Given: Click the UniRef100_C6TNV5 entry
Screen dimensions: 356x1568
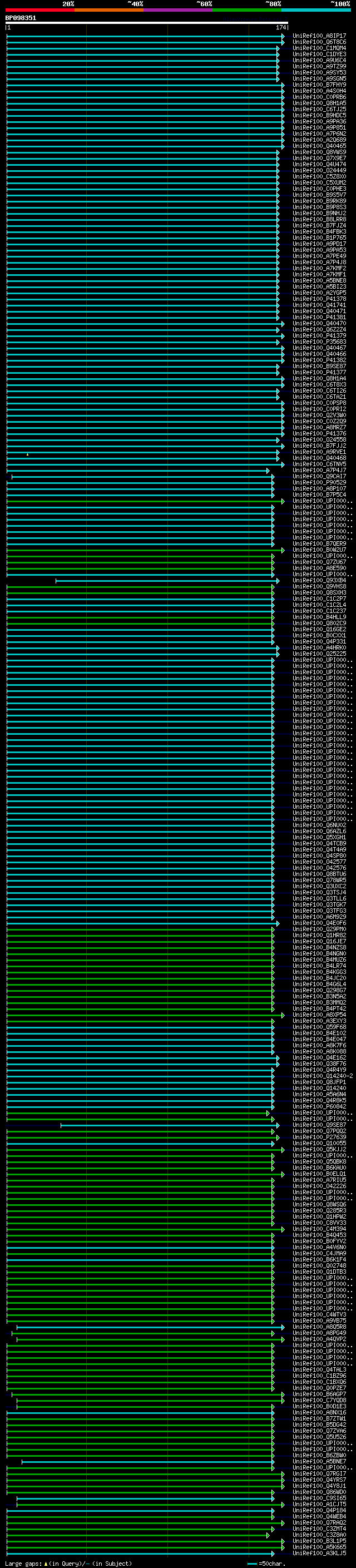Looking at the screenshot, I should tap(319, 464).
